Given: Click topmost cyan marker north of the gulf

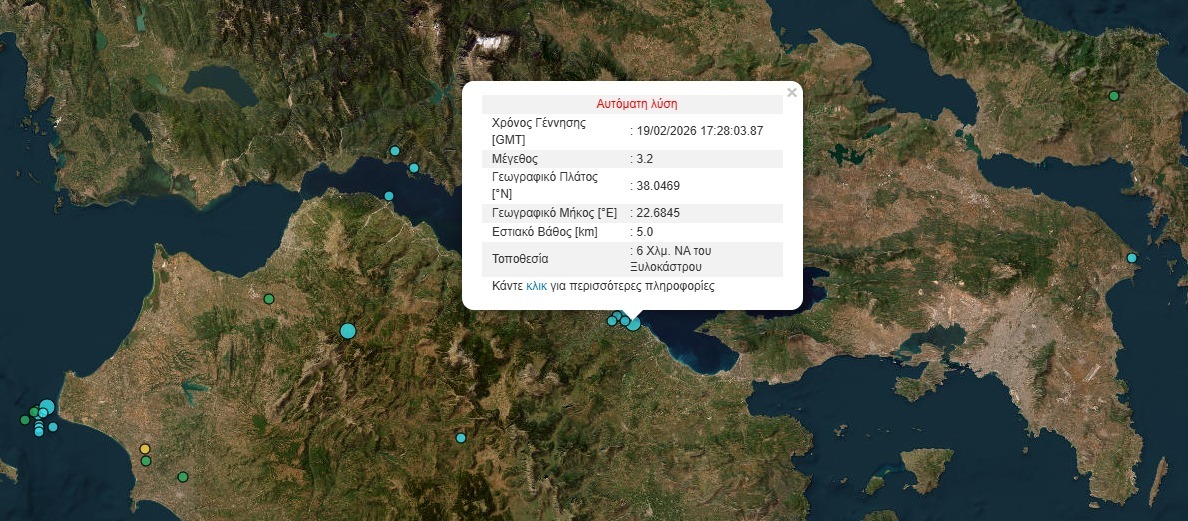Looking at the screenshot, I should pos(394,151).
